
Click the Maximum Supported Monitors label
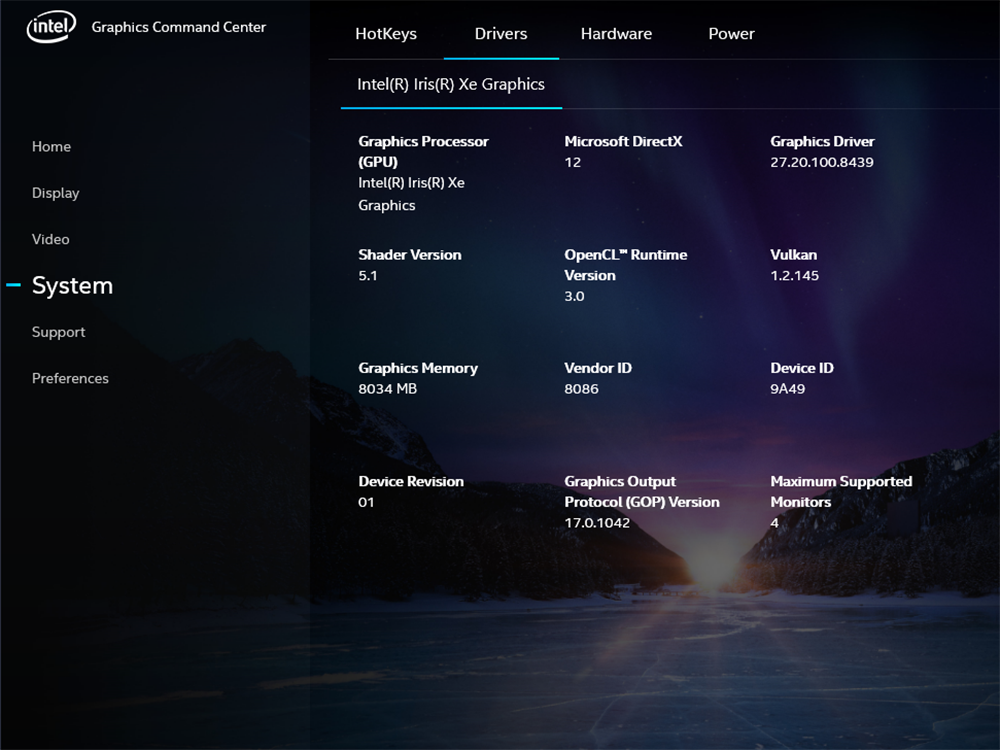[x=841, y=492]
